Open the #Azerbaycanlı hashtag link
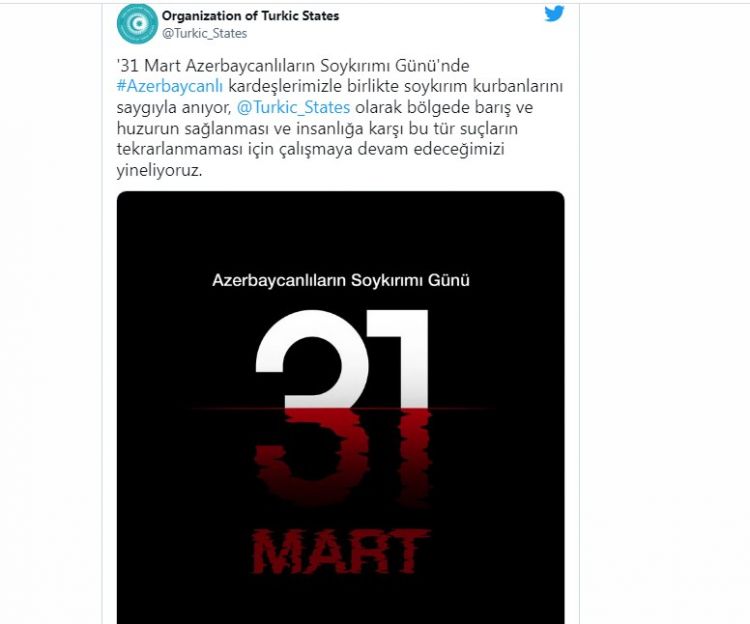This screenshot has height=624, width=750. point(170,87)
